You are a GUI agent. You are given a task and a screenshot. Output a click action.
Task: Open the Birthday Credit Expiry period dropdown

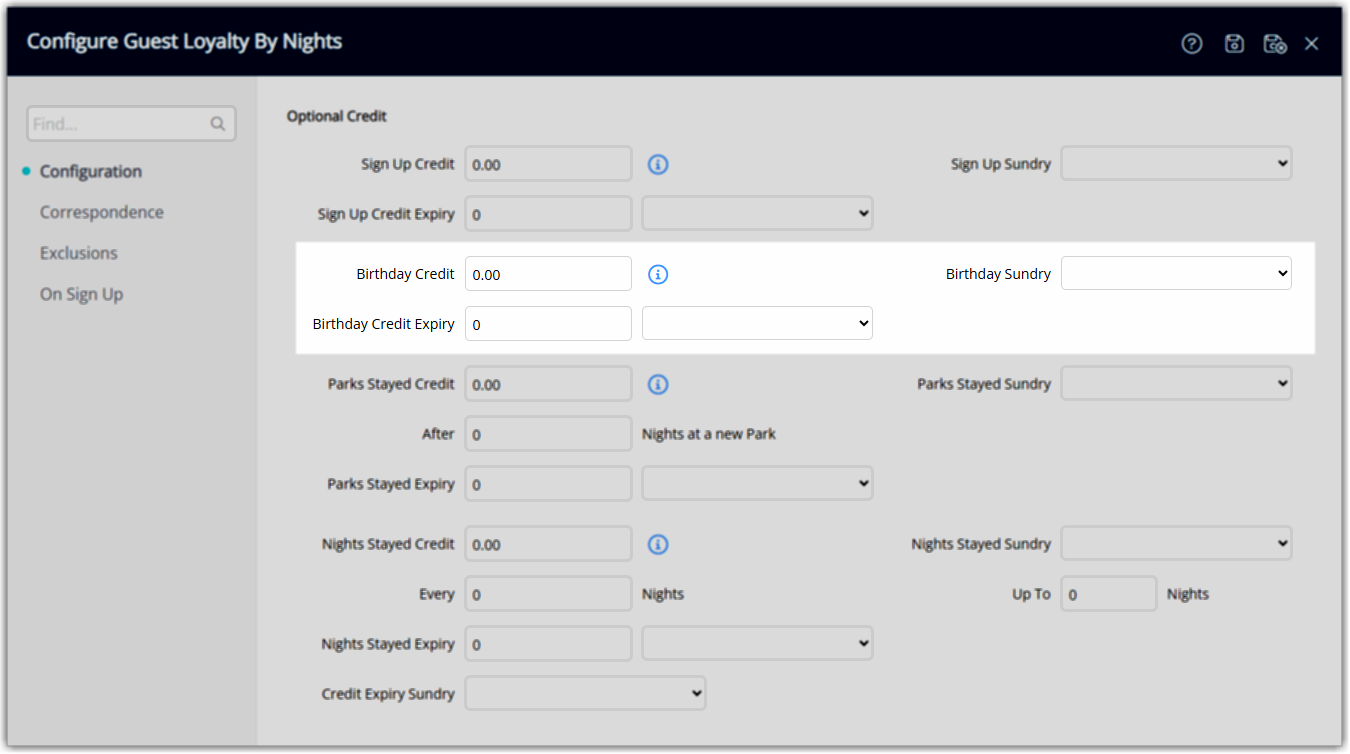tap(757, 323)
